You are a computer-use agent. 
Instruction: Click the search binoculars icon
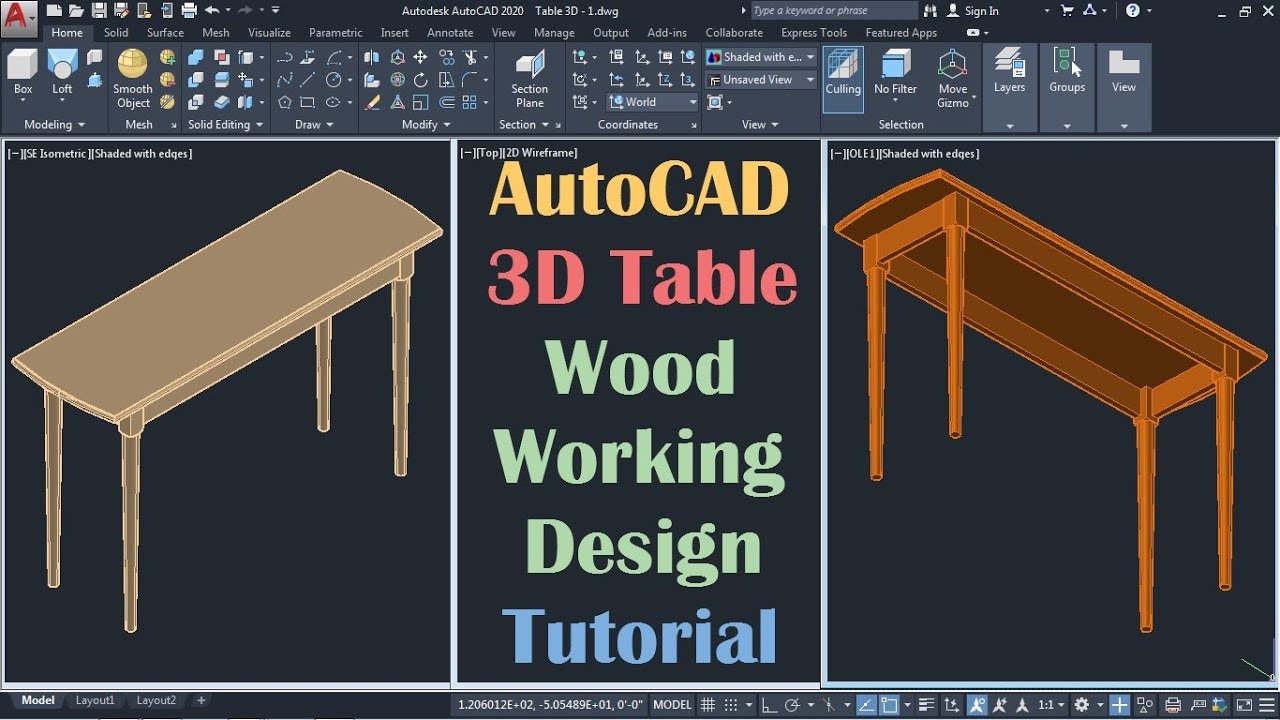click(931, 10)
